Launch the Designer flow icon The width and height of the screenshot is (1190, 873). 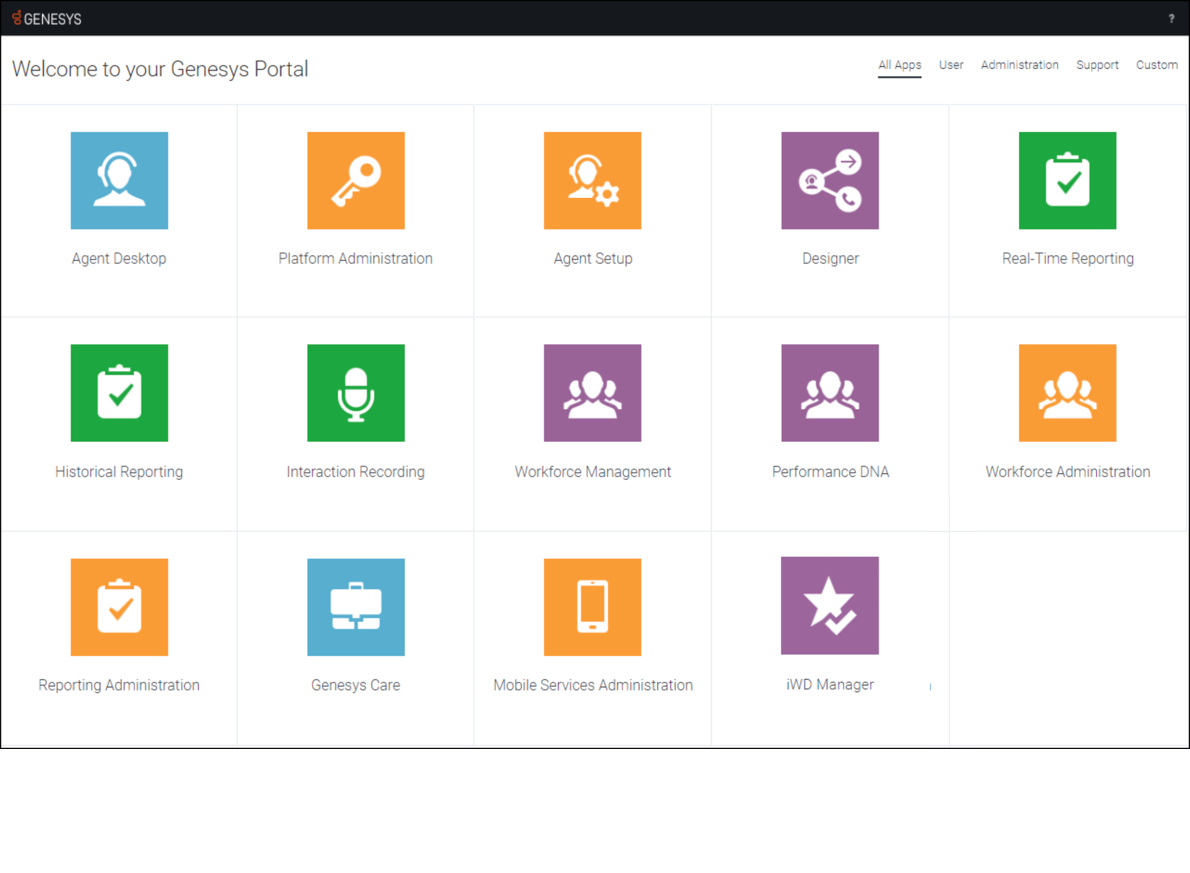coord(830,181)
